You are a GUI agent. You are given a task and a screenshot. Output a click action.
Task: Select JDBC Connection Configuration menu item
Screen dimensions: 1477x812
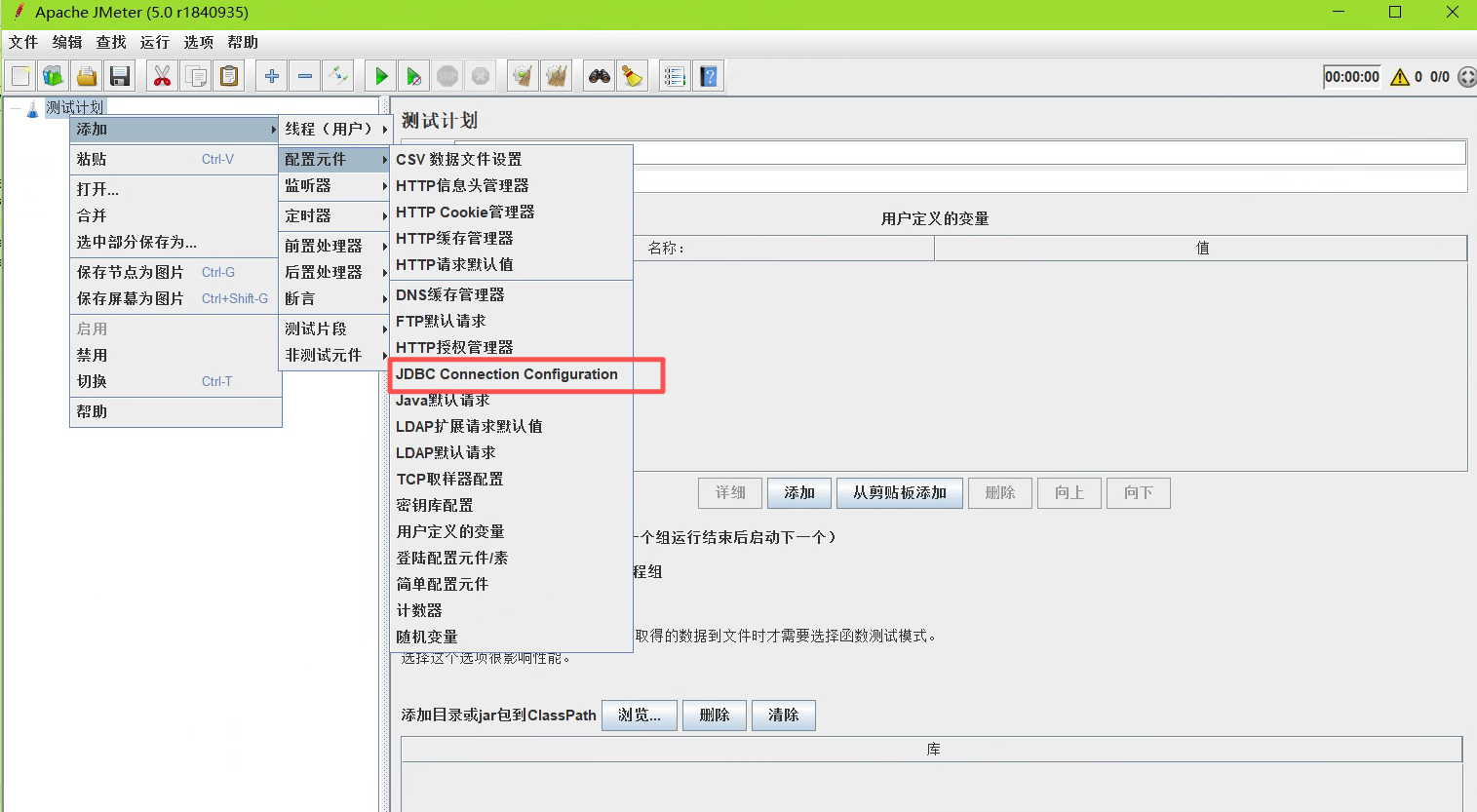click(x=507, y=374)
